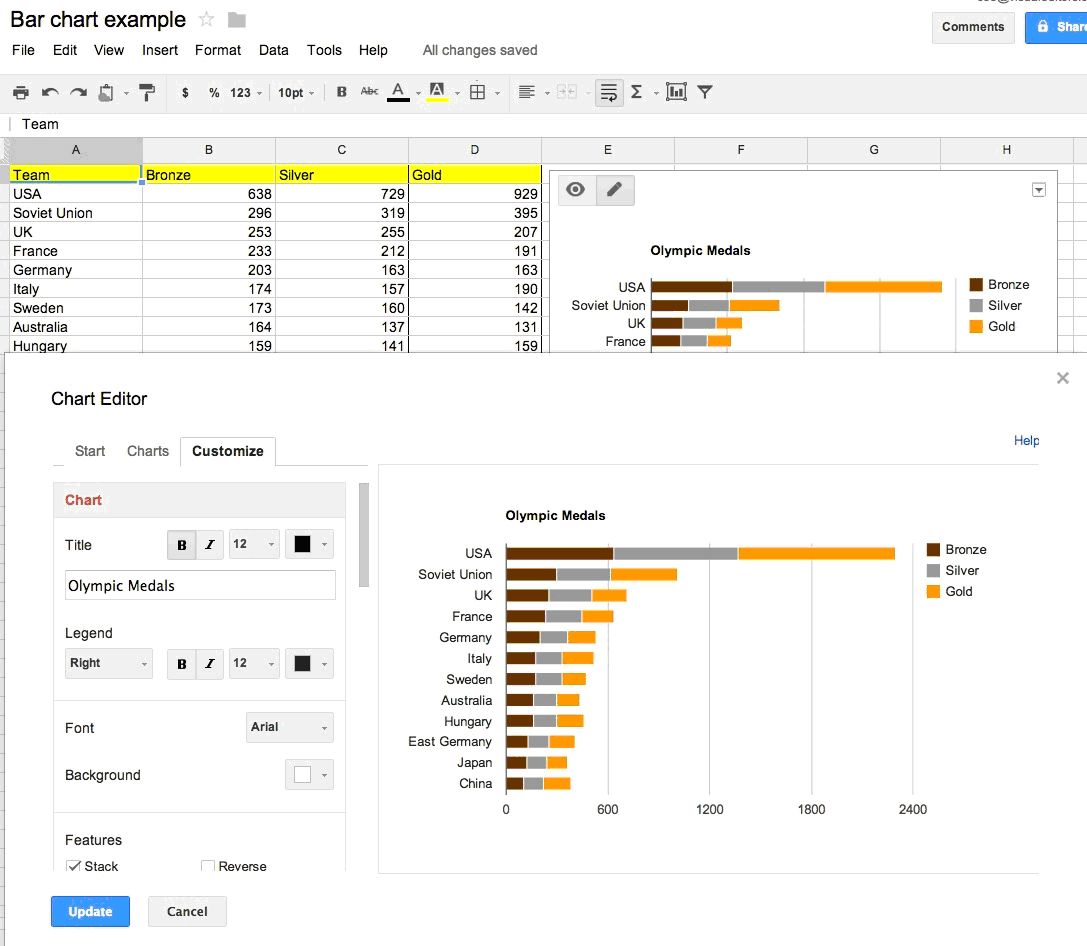Open the Help link in Chart Editor
This screenshot has height=946, width=1087.
1026,441
